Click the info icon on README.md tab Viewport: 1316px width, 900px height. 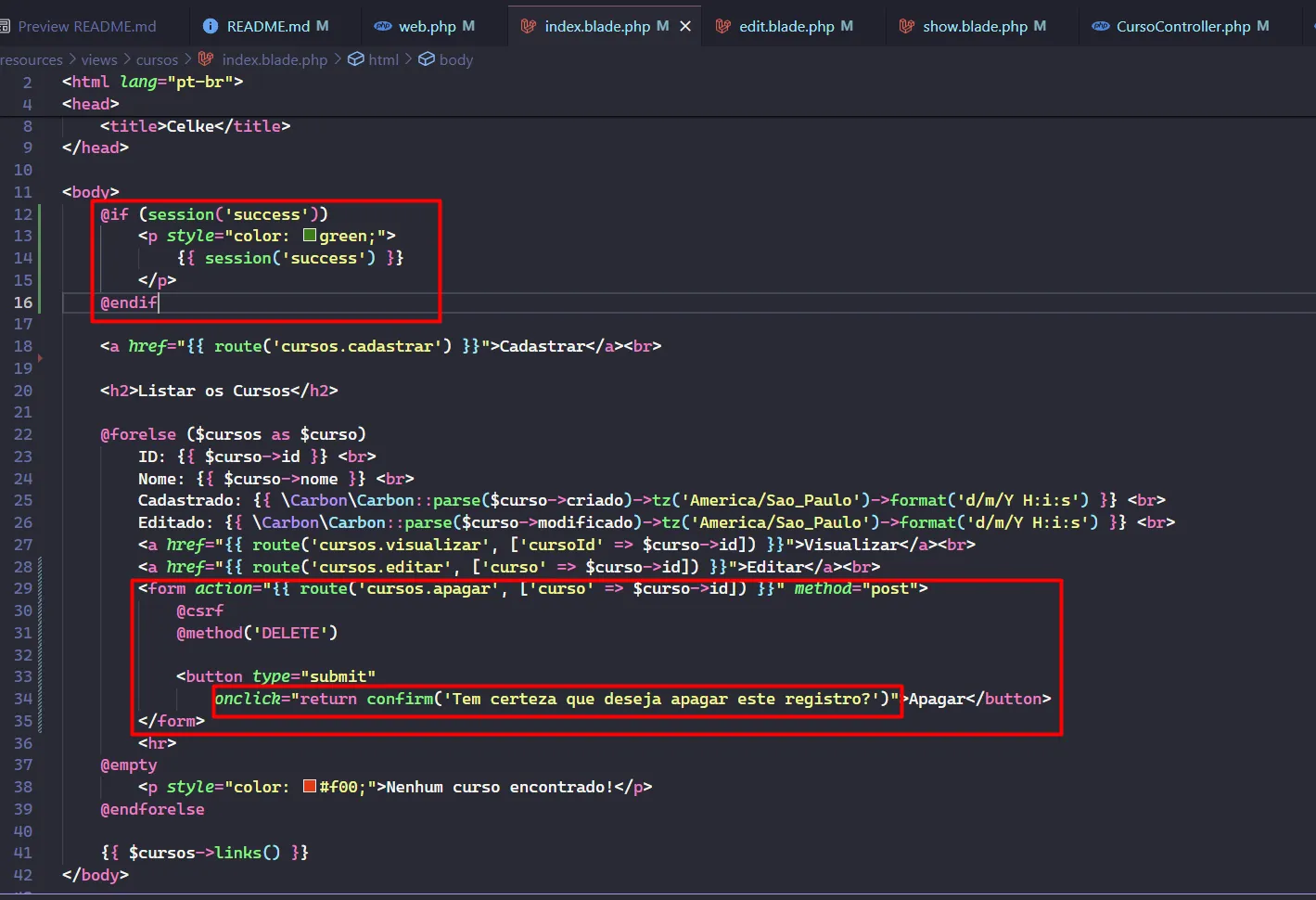tap(211, 26)
